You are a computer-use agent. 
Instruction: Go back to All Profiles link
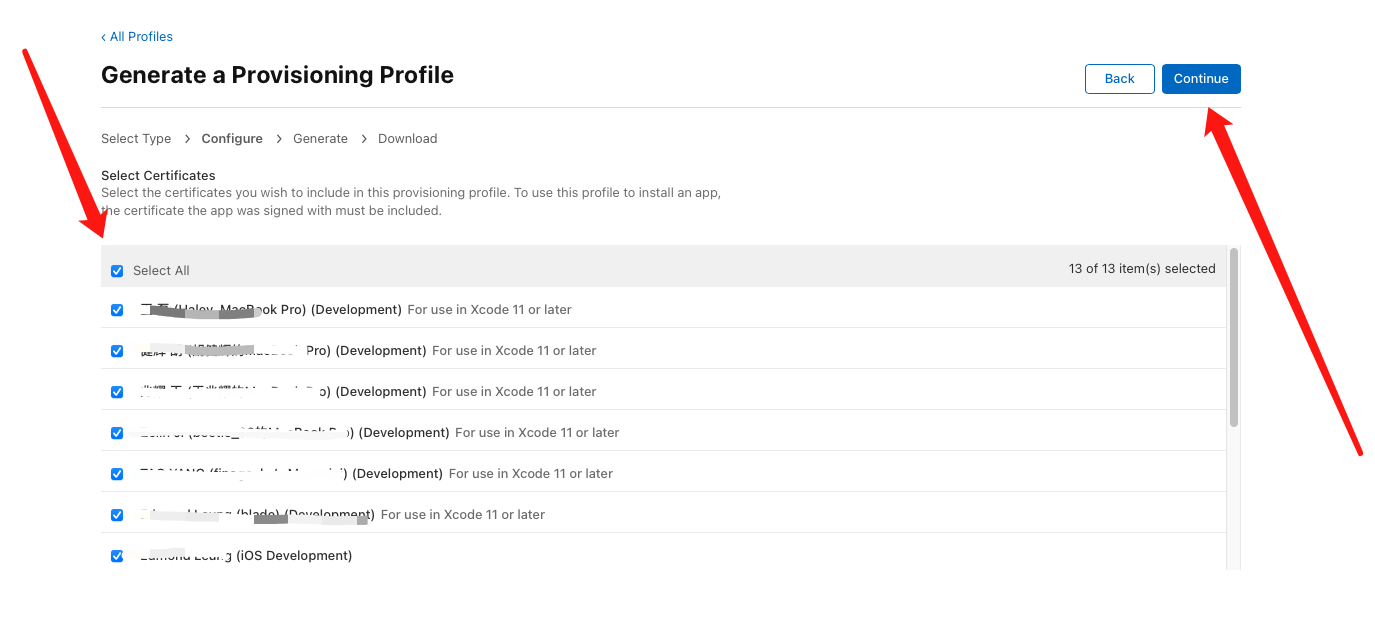pos(140,37)
